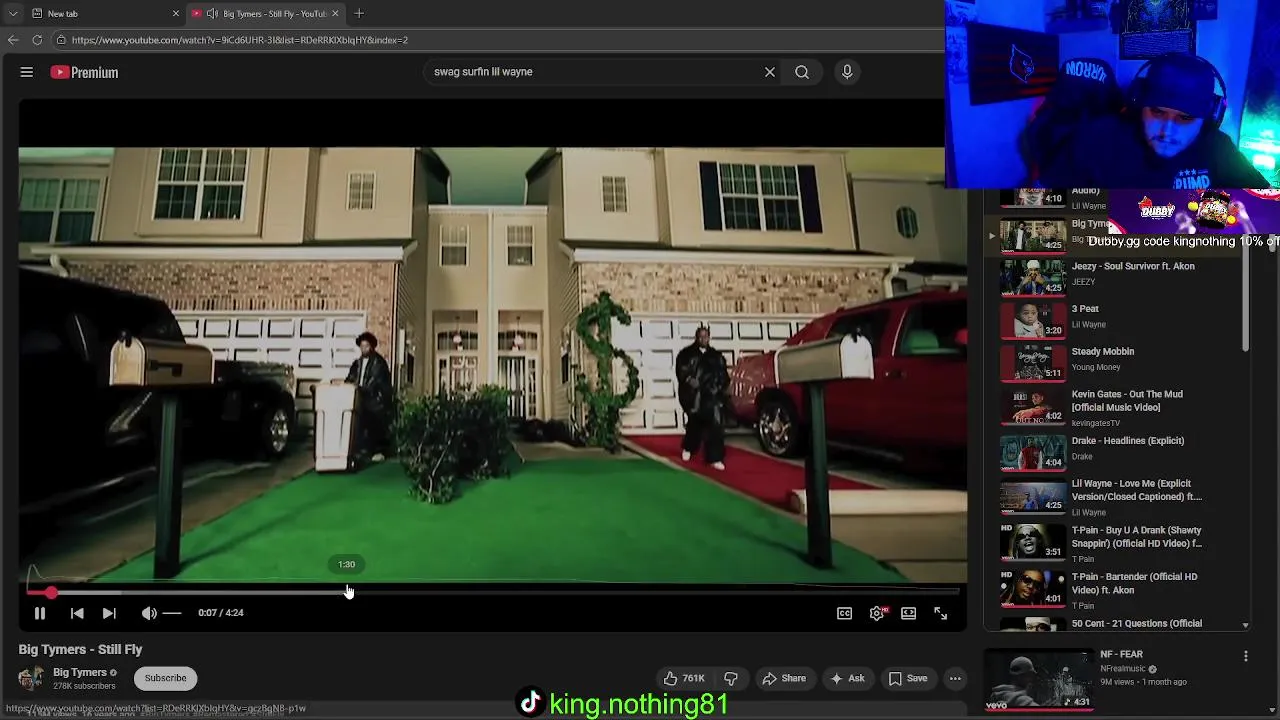Reload the YouTube page
Screen dimensions: 1280x720
tap(37, 40)
